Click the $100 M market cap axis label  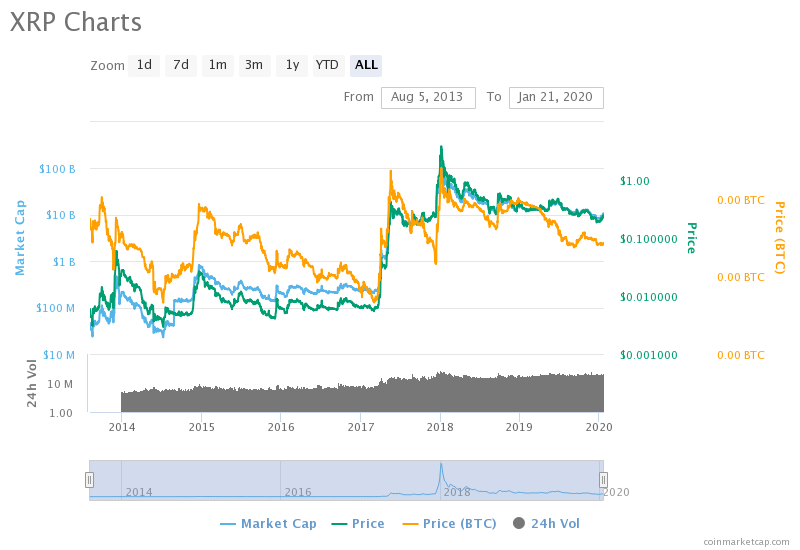(x=55, y=308)
